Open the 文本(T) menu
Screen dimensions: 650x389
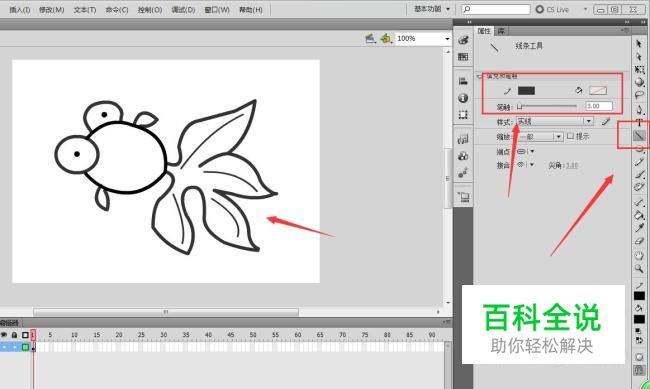85,10
